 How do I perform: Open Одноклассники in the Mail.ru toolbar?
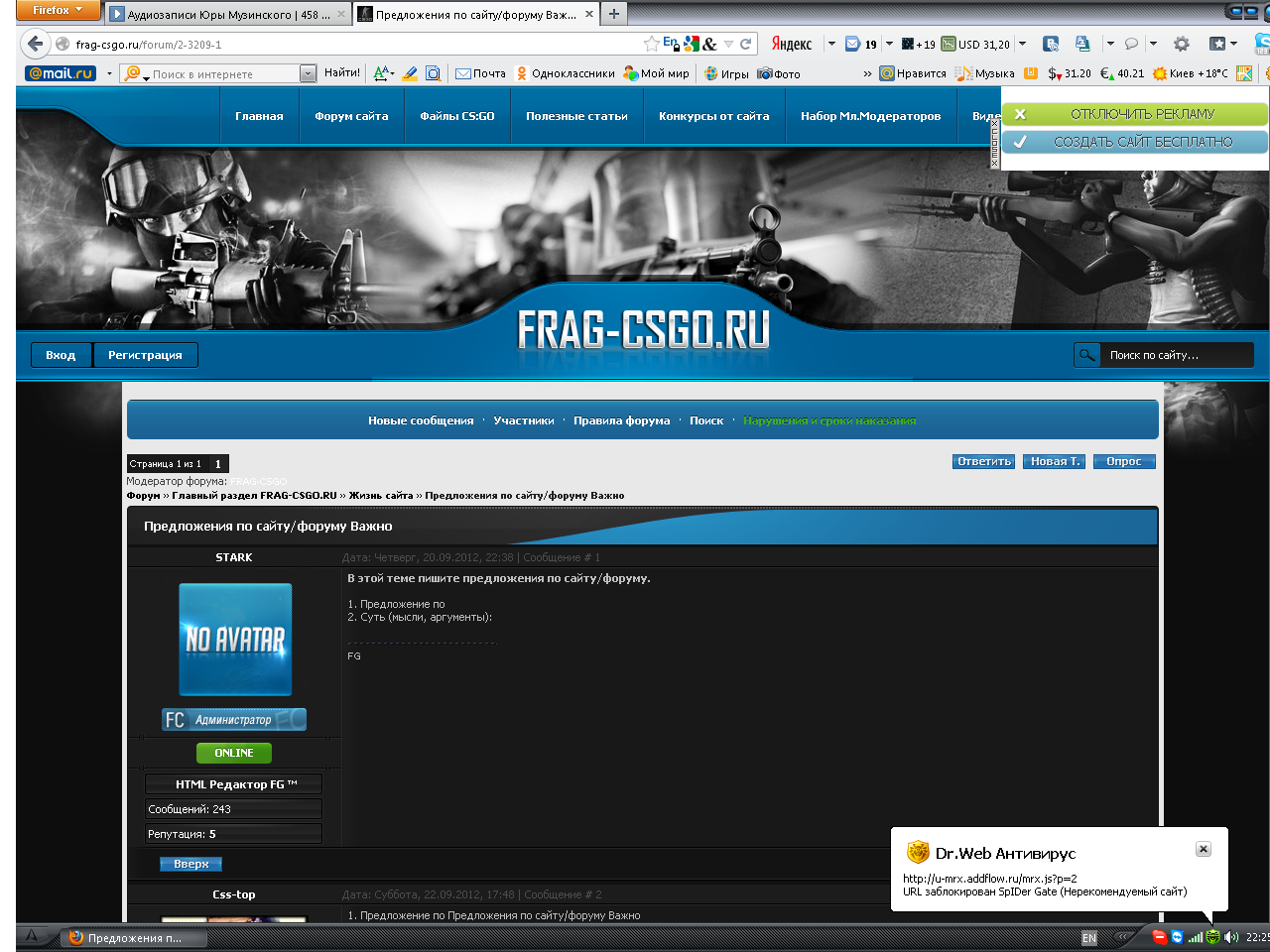point(566,73)
